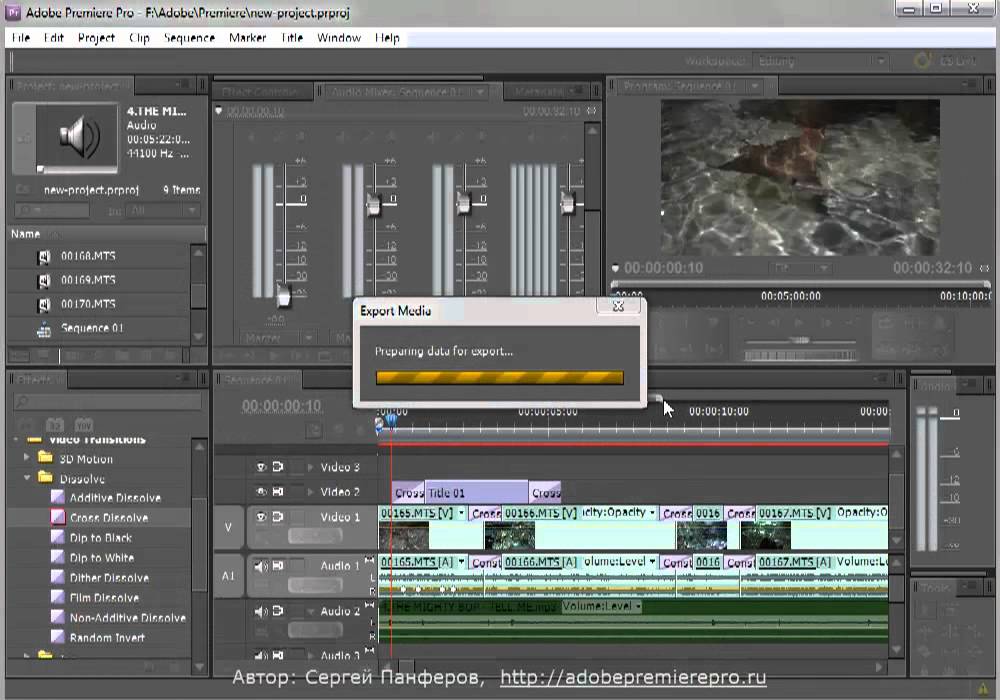Select the Non-Additive Dissolve transition icon
The image size is (1000, 700).
point(57,617)
